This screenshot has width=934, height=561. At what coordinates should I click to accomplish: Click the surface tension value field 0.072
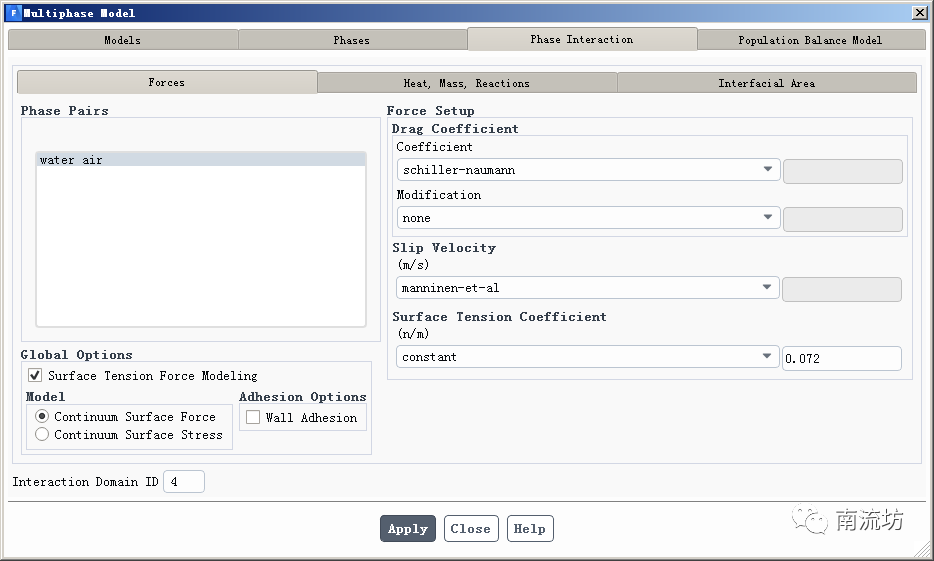[841, 358]
